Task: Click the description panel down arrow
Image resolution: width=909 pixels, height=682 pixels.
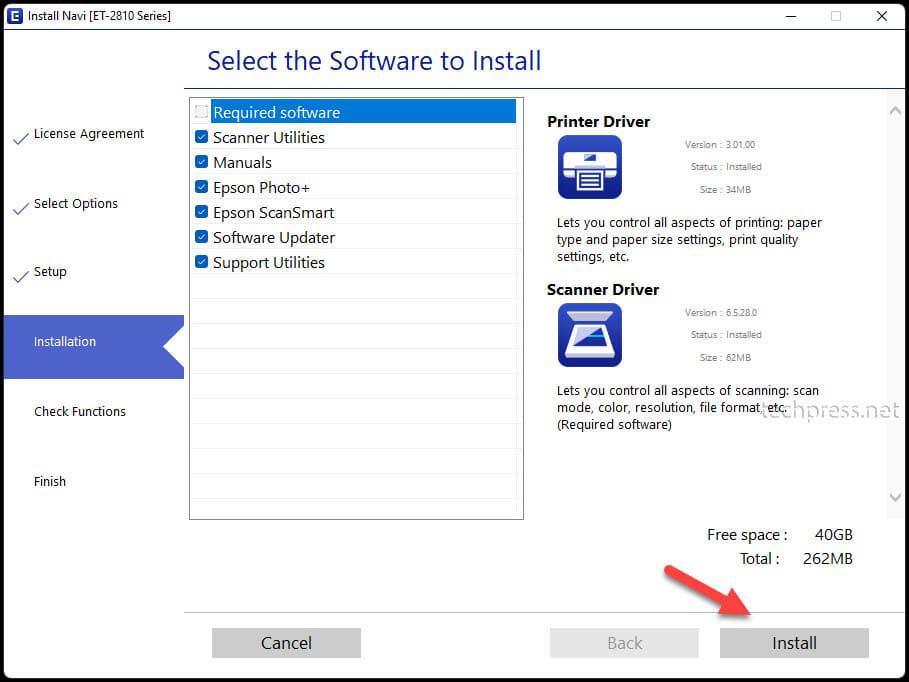Action: (x=895, y=498)
